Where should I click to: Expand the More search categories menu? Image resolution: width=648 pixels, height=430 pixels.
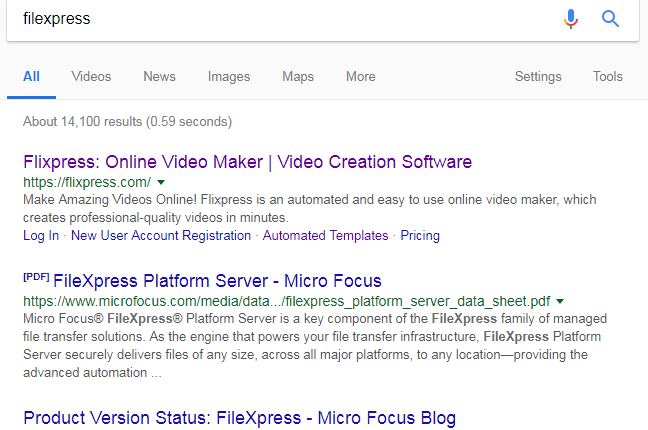(361, 76)
